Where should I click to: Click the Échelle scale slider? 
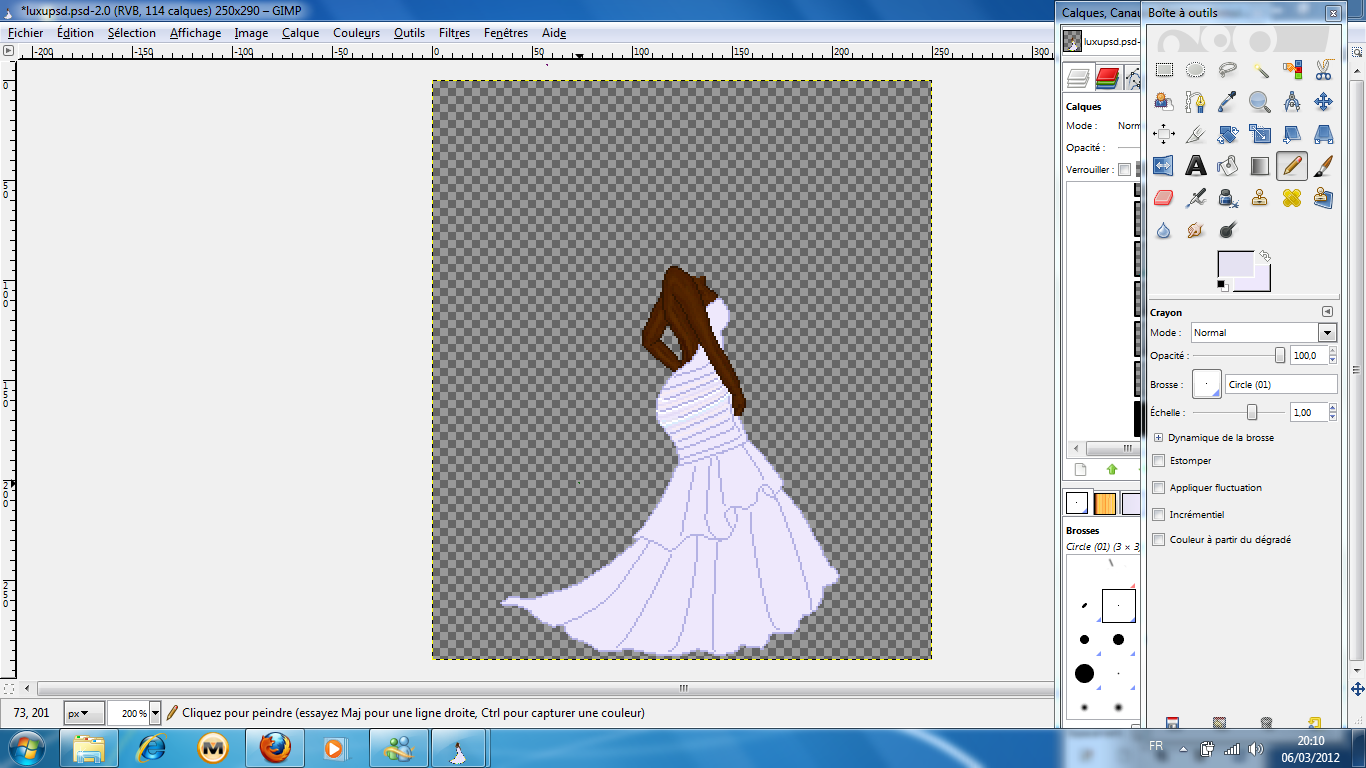click(x=1238, y=412)
